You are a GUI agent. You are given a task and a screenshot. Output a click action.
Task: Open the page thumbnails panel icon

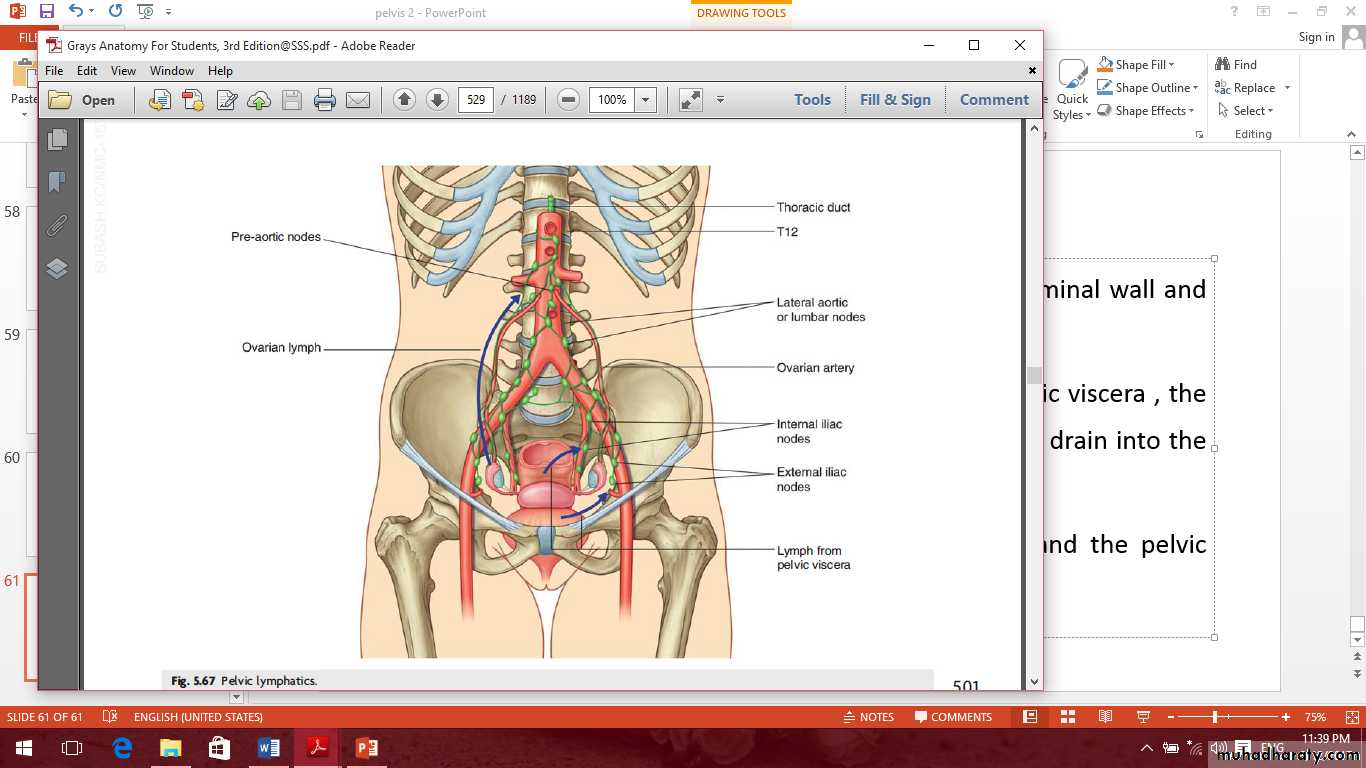coord(57,140)
